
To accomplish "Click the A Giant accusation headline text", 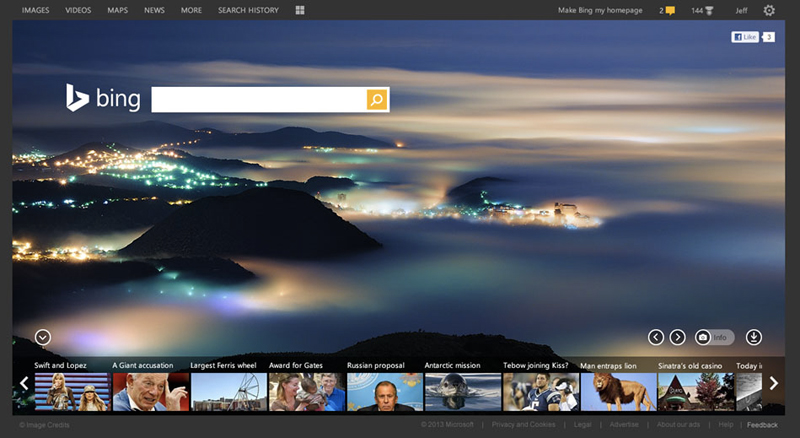I will (x=143, y=366).
